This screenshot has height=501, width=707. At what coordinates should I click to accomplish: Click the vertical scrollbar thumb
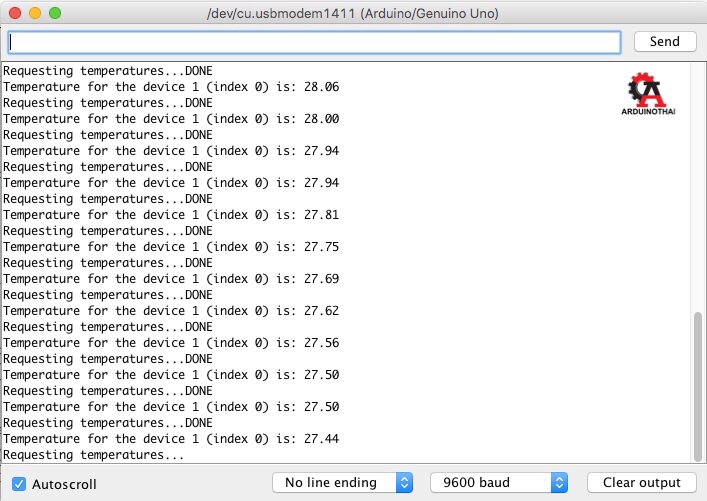click(697, 383)
